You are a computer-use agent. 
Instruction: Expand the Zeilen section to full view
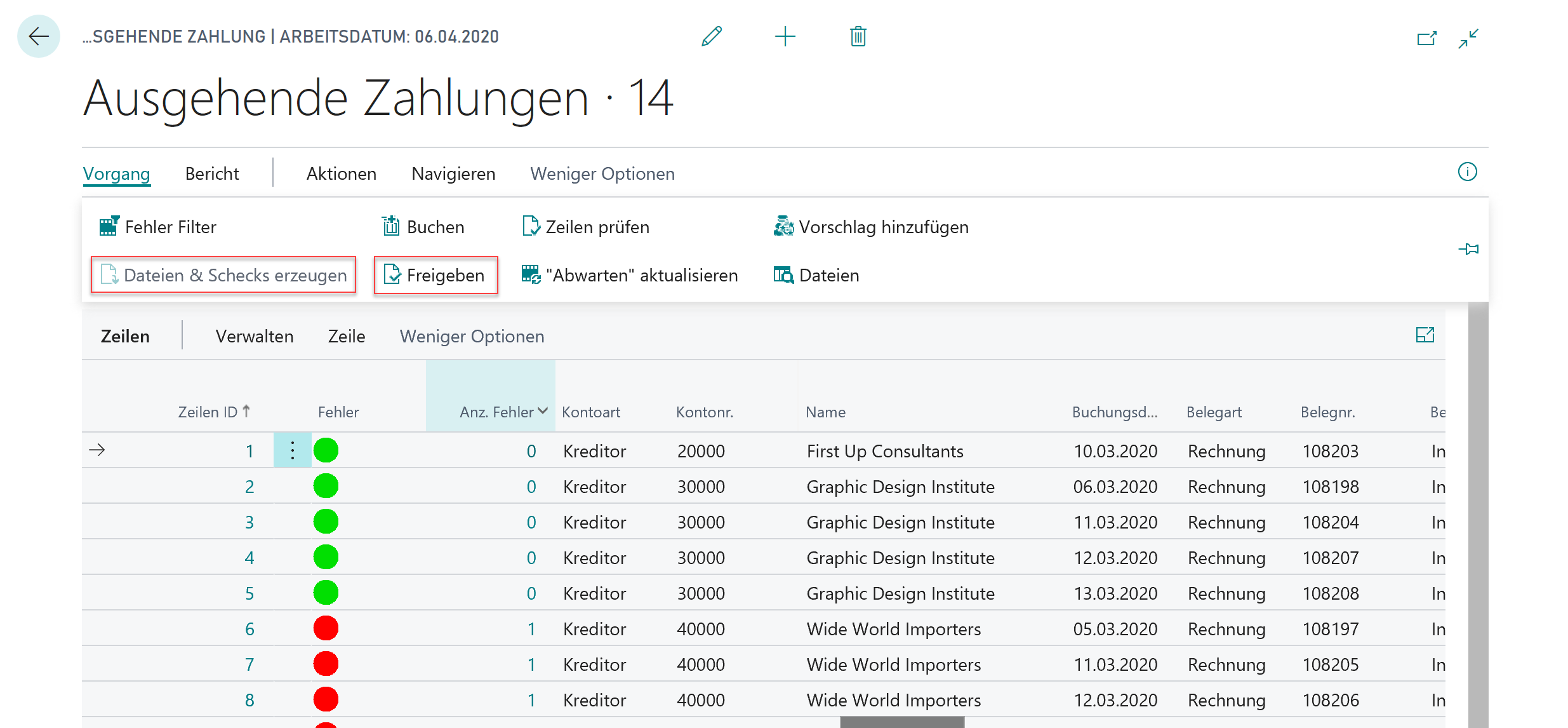click(1425, 335)
